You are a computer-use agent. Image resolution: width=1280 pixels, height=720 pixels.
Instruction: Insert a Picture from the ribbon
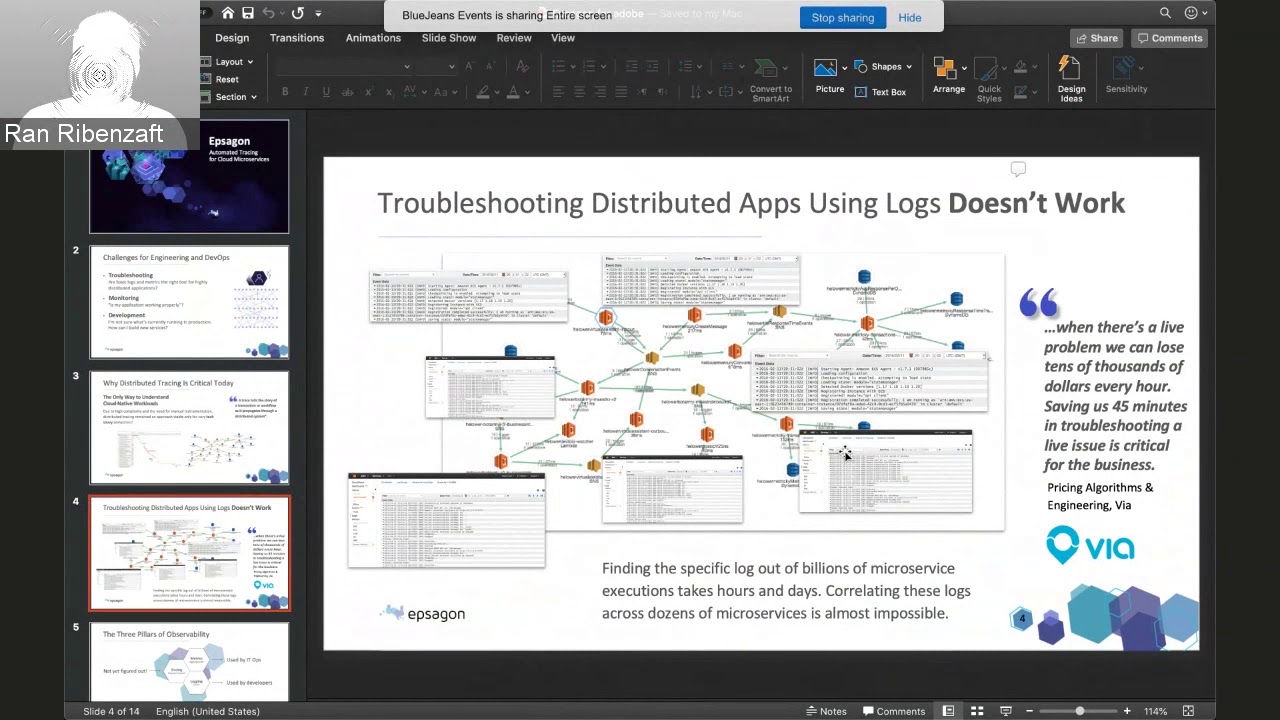(829, 76)
